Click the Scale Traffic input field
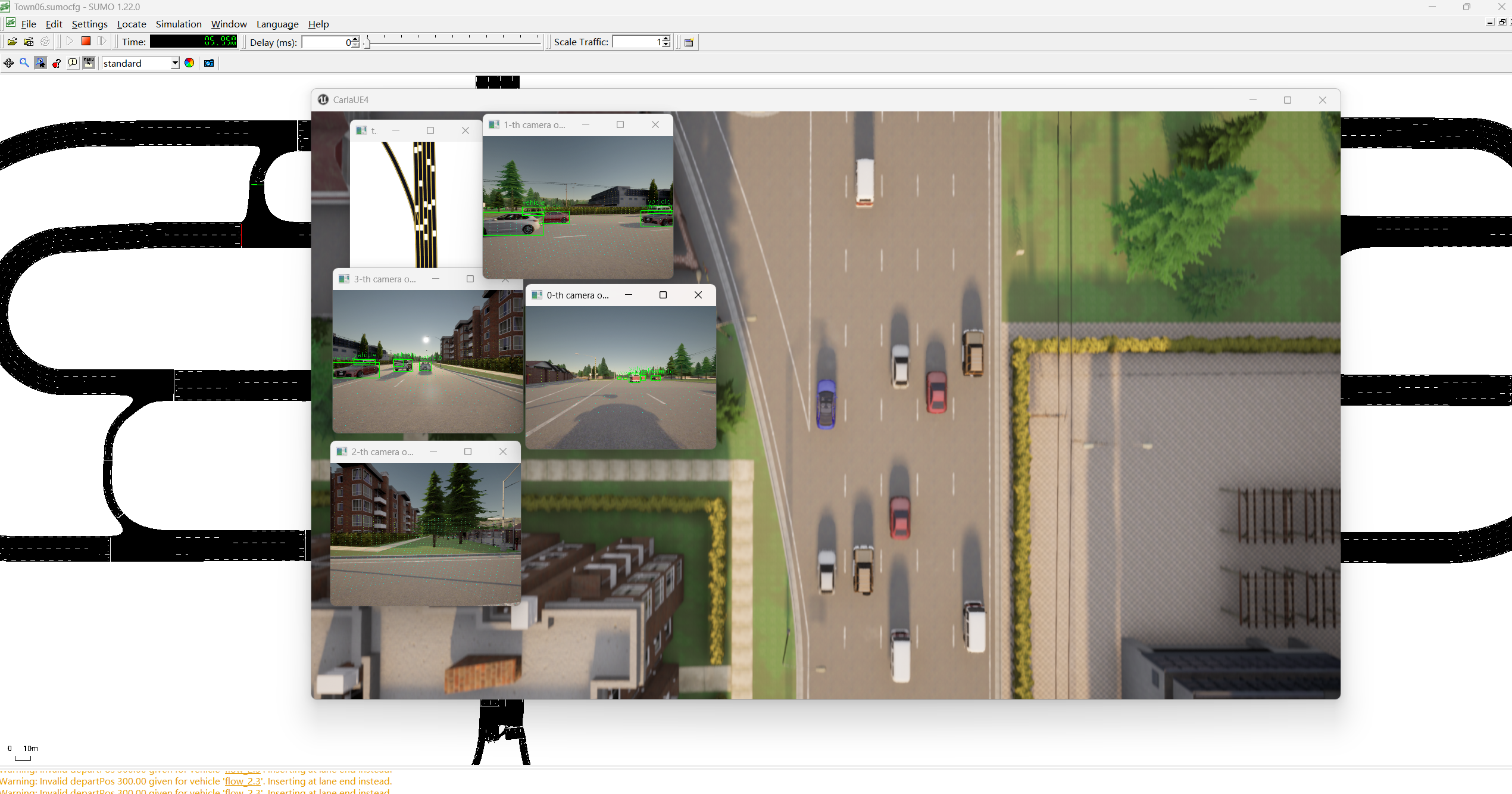Screen dimensions: 1512x794 (636, 42)
